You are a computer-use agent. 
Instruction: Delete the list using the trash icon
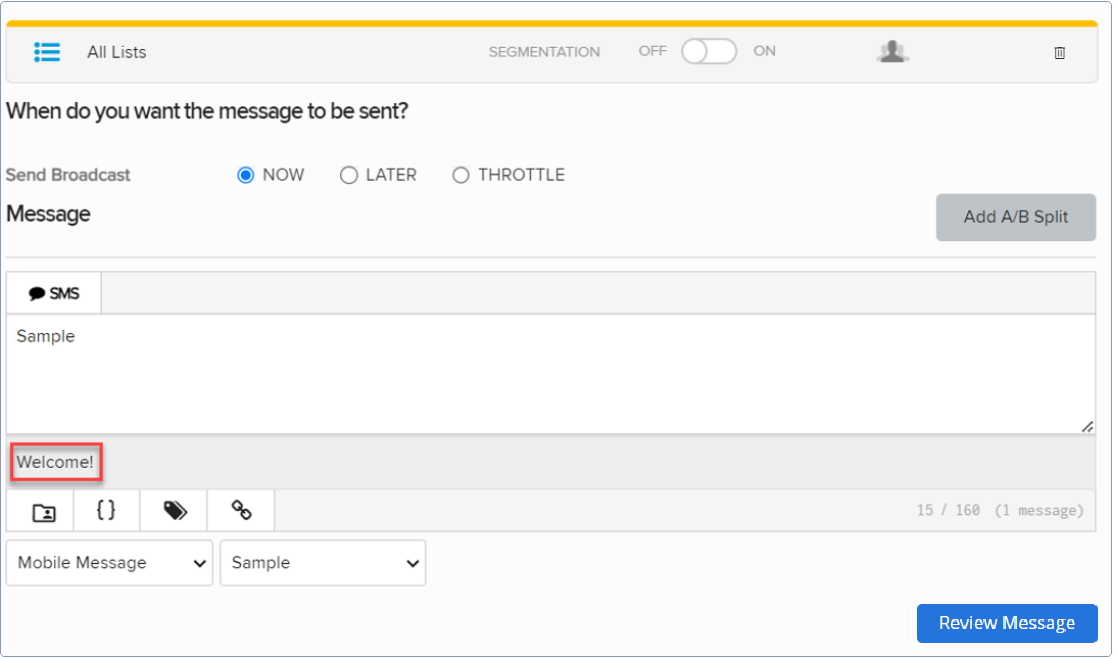coord(1060,53)
